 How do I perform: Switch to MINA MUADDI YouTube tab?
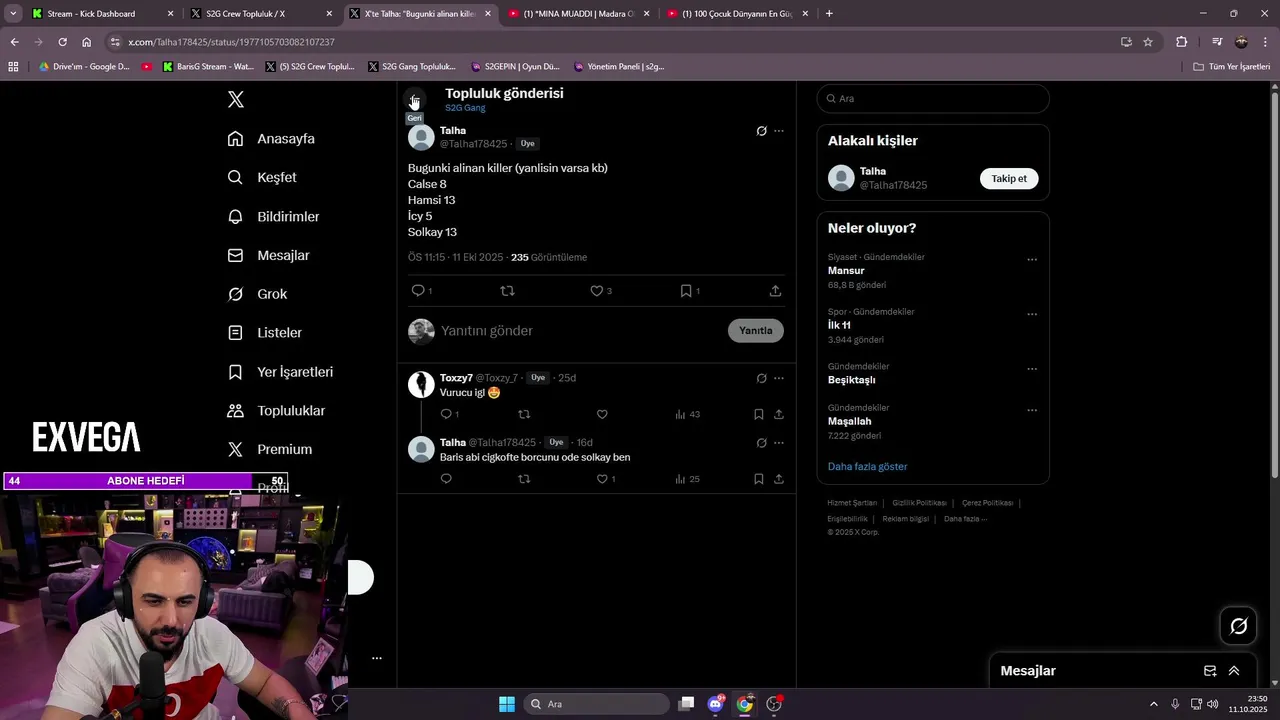pyautogui.click(x=579, y=14)
